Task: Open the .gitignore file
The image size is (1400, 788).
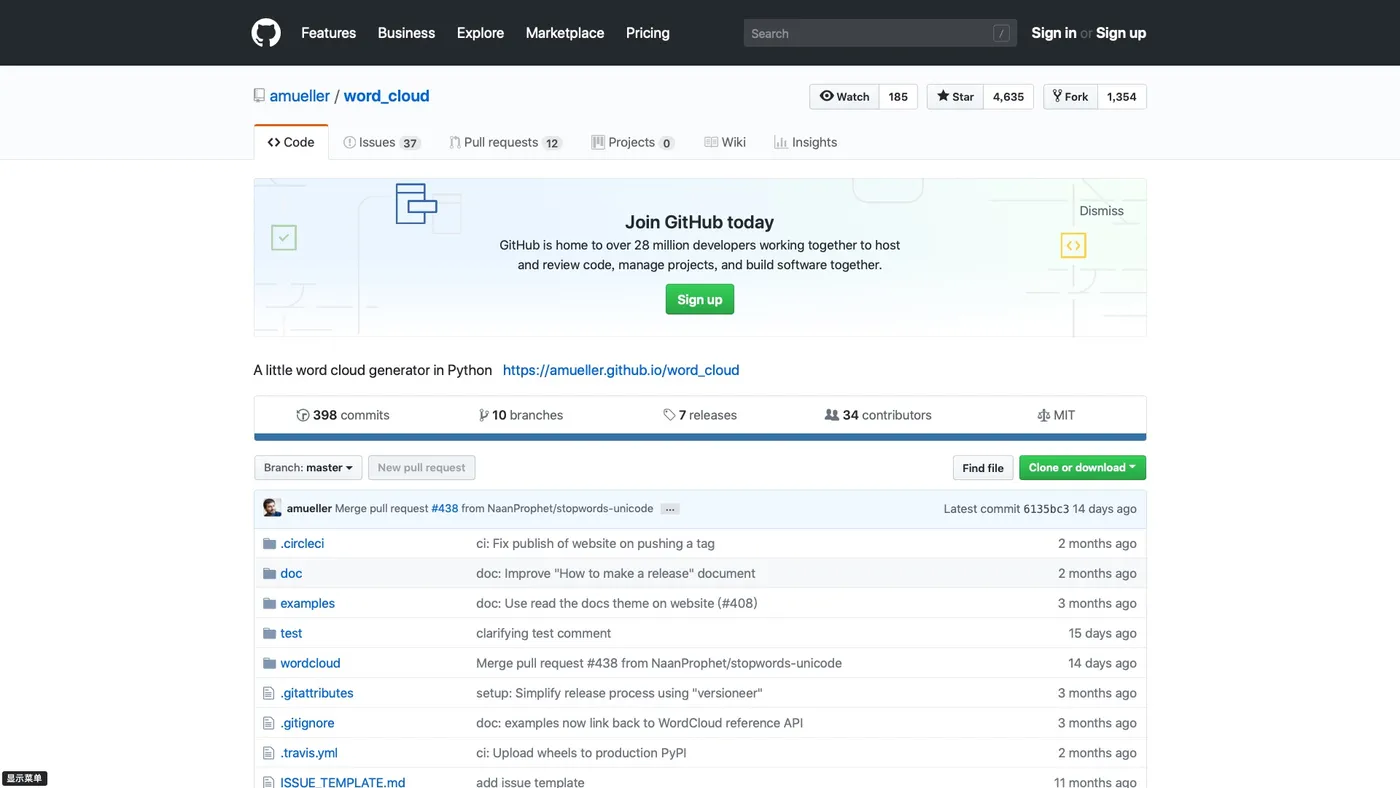Action: point(307,723)
